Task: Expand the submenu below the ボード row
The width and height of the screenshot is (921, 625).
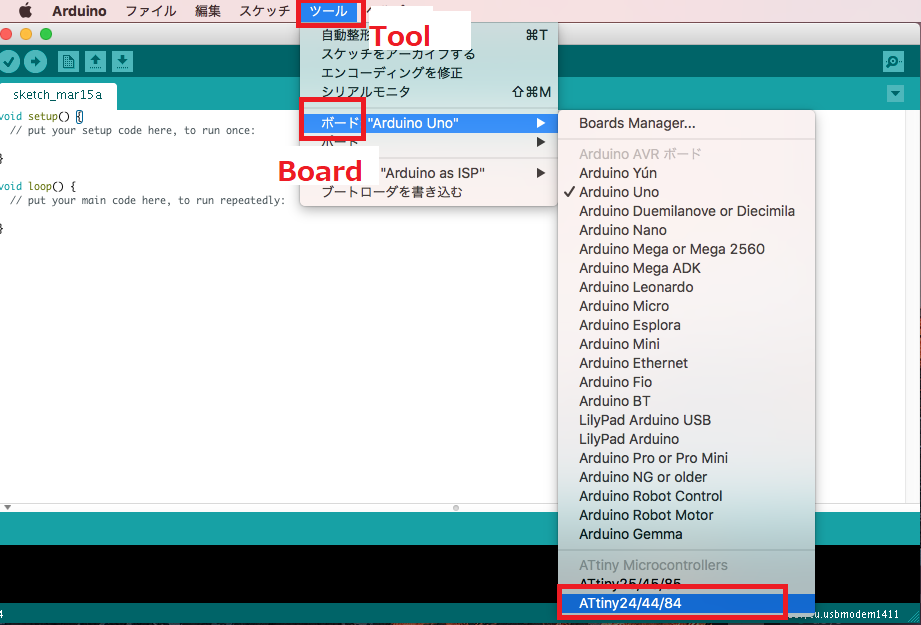Action: coord(429,142)
